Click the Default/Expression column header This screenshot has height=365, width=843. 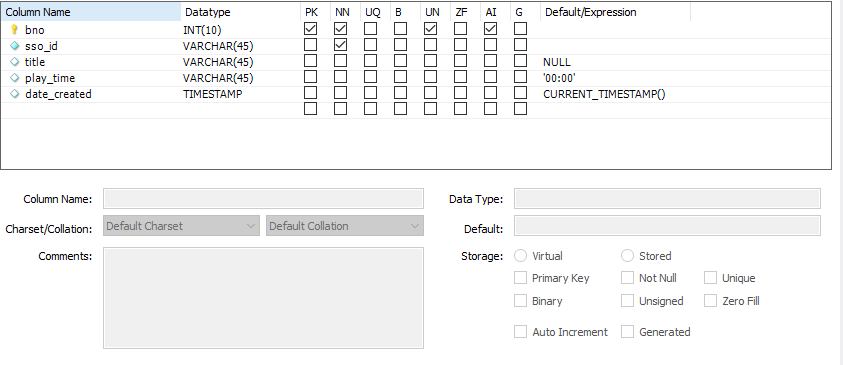(616, 12)
